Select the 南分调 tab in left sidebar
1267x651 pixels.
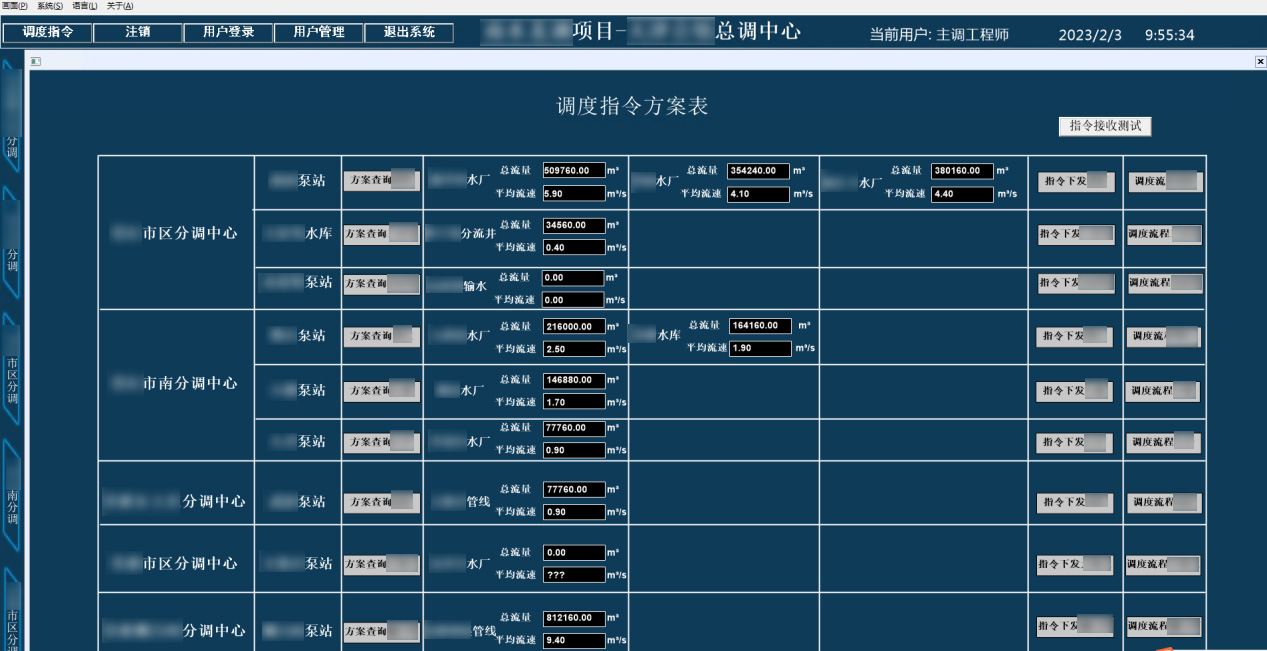pos(12,497)
